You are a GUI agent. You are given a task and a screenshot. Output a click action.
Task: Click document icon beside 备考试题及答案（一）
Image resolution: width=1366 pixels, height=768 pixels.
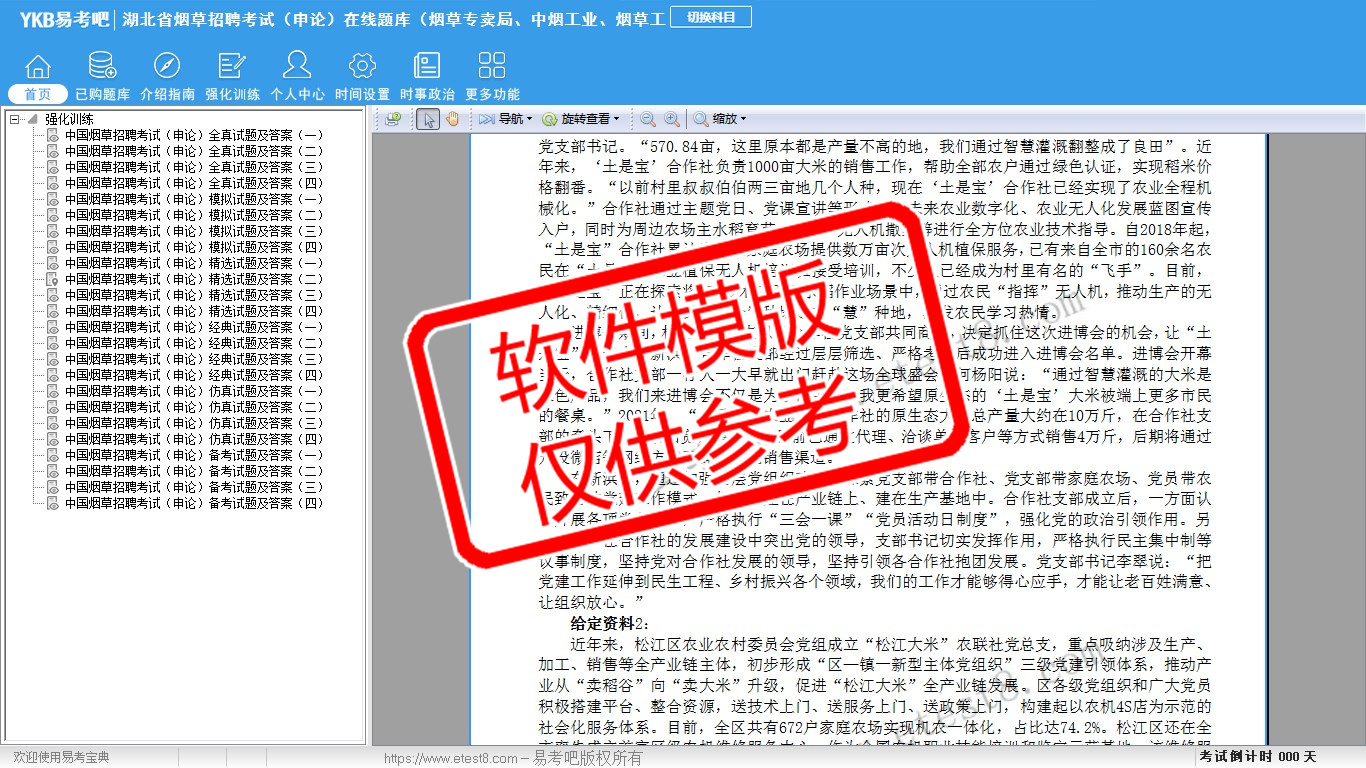pyautogui.click(x=53, y=455)
